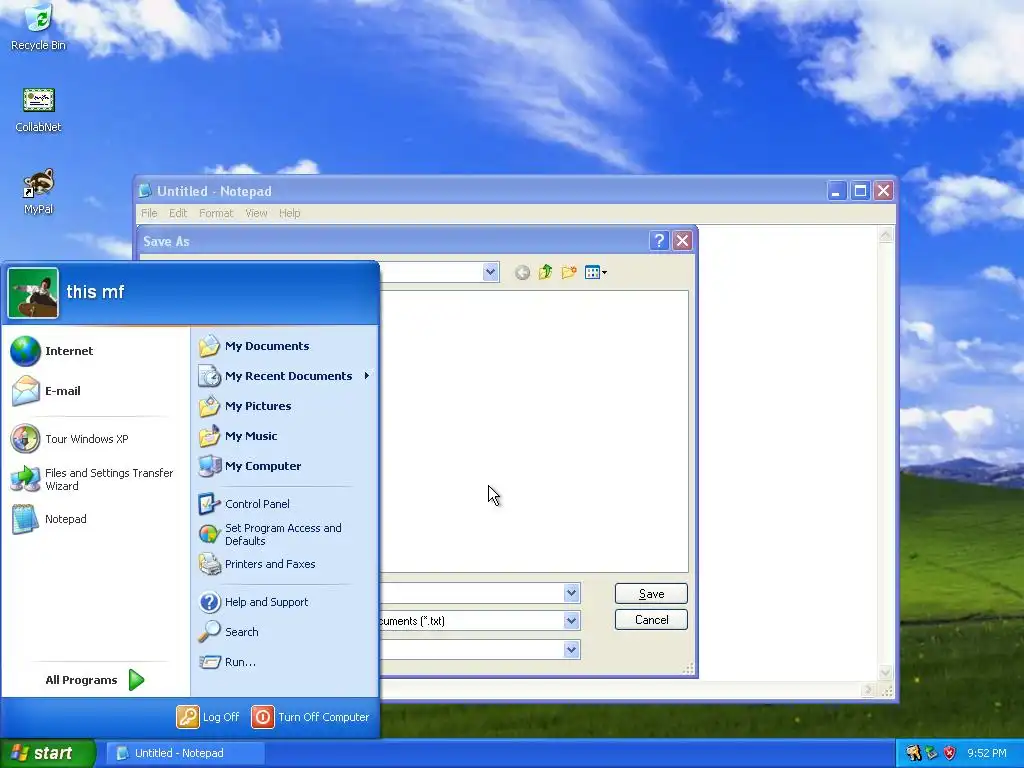Click the Save button
The height and width of the screenshot is (768, 1024).
coord(651,594)
